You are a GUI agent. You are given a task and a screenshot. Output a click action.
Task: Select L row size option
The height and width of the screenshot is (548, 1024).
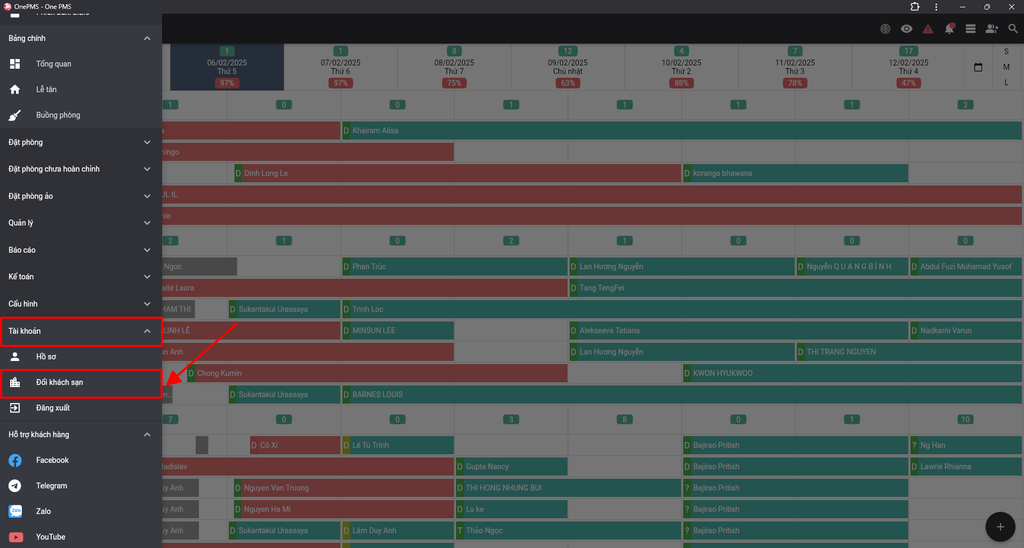(1006, 83)
